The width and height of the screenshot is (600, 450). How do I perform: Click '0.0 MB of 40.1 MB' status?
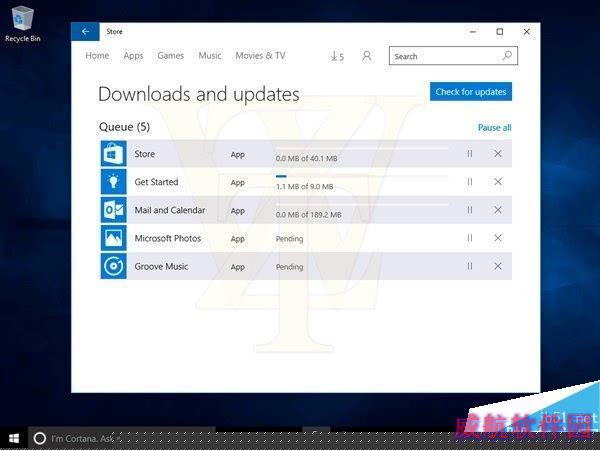(307, 158)
